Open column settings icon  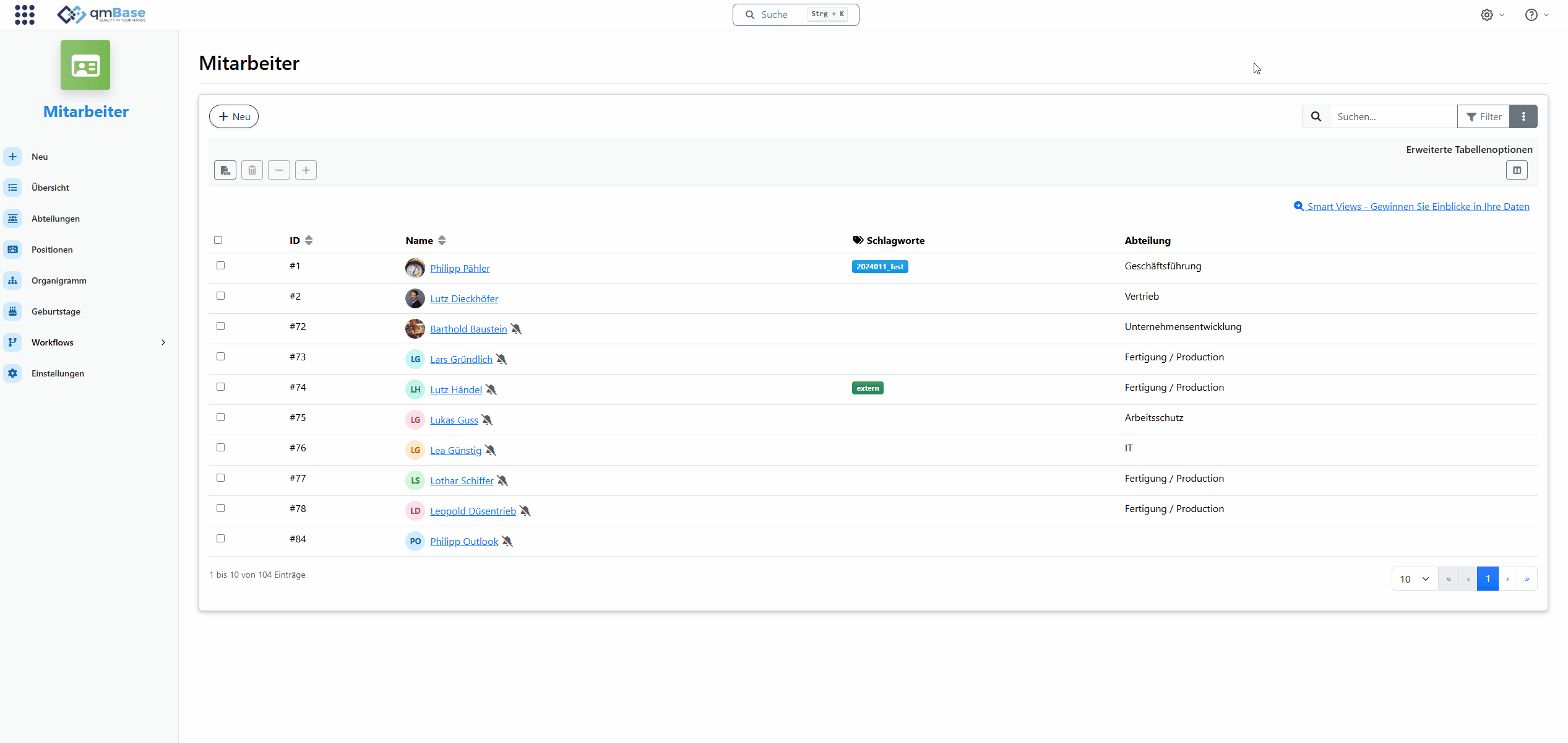coord(1517,170)
